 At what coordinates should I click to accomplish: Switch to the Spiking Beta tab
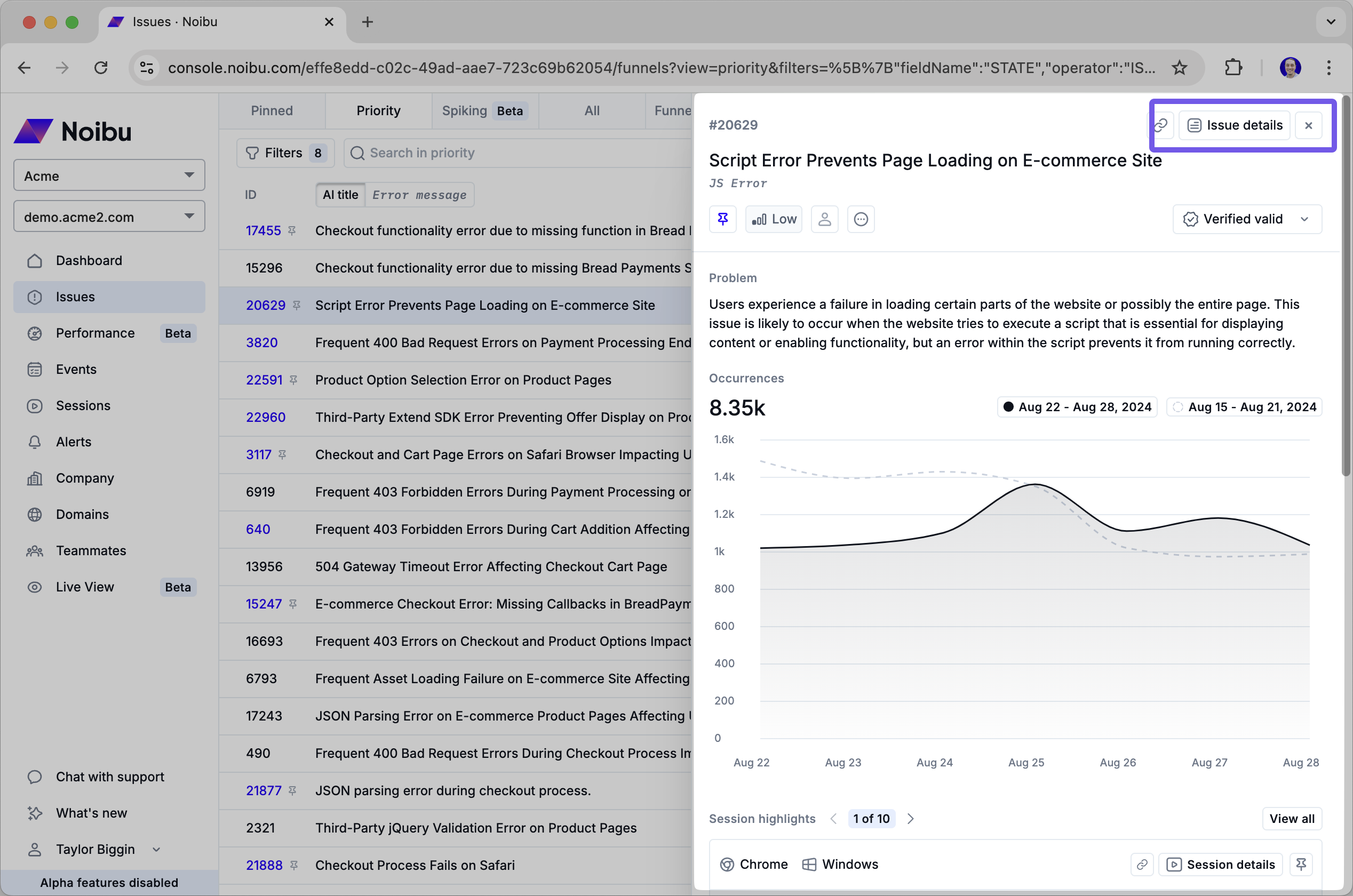click(483, 111)
